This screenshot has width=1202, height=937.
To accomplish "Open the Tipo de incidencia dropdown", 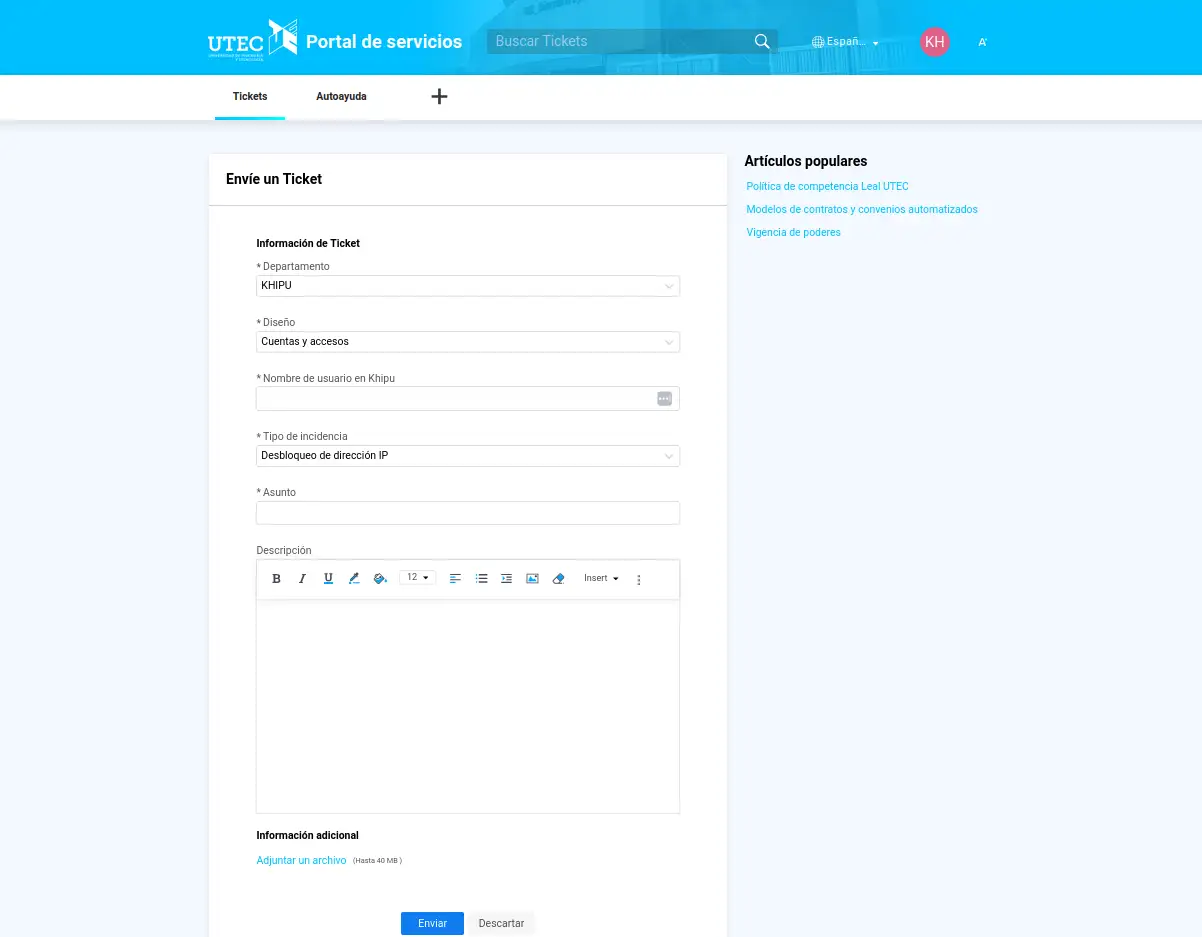I will click(x=467, y=456).
